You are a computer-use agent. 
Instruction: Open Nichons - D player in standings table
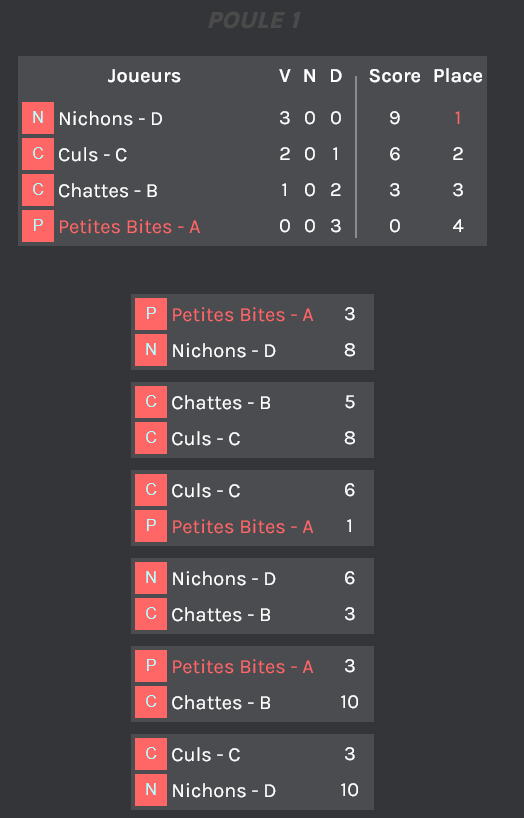coord(111,119)
